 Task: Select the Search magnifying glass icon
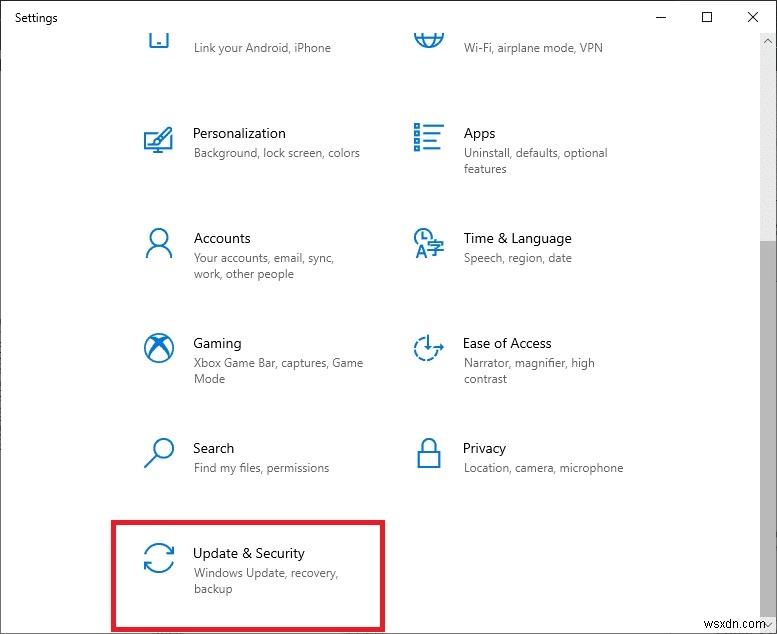(159, 453)
